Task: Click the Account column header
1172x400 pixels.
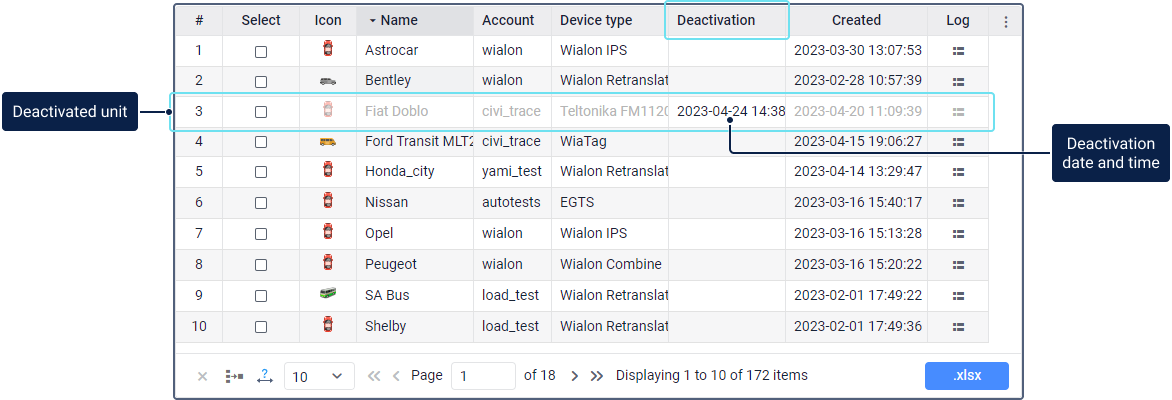Action: click(x=508, y=20)
